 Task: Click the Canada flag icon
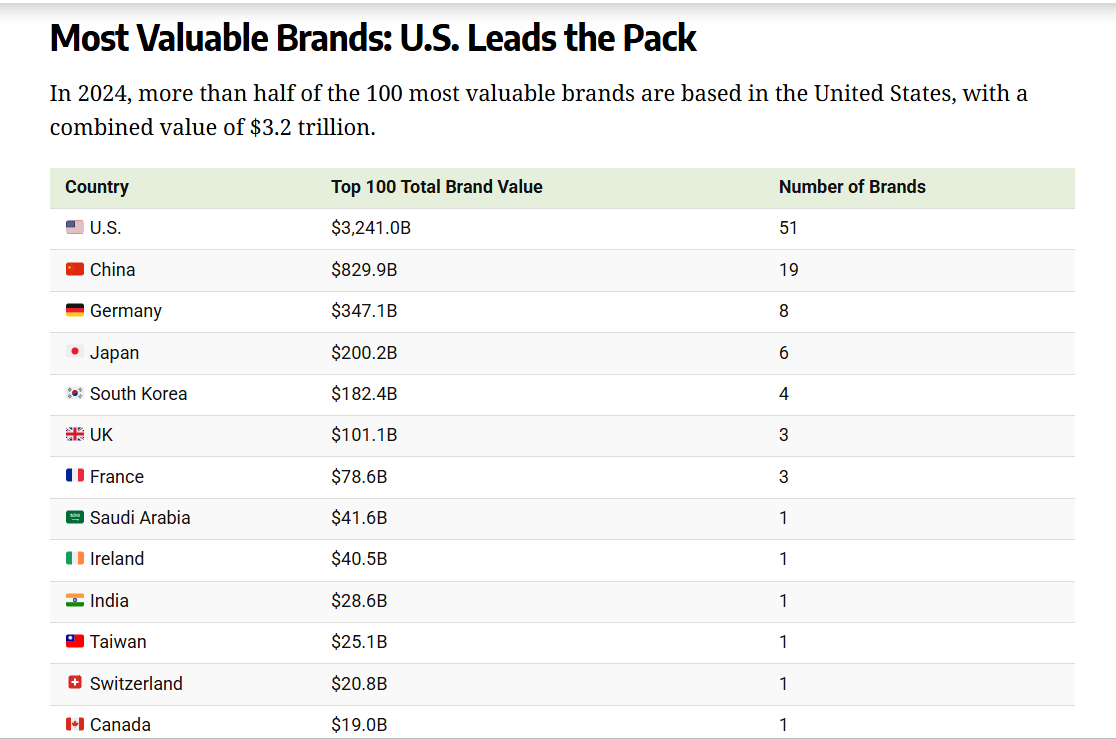[75, 724]
